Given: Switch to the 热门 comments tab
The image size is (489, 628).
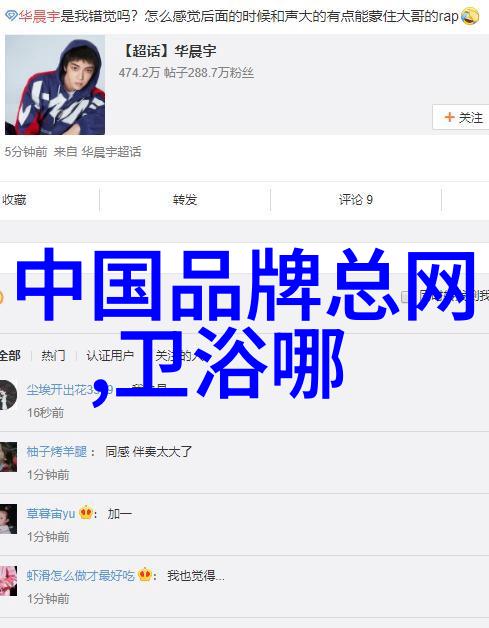Looking at the screenshot, I should pos(53,355).
